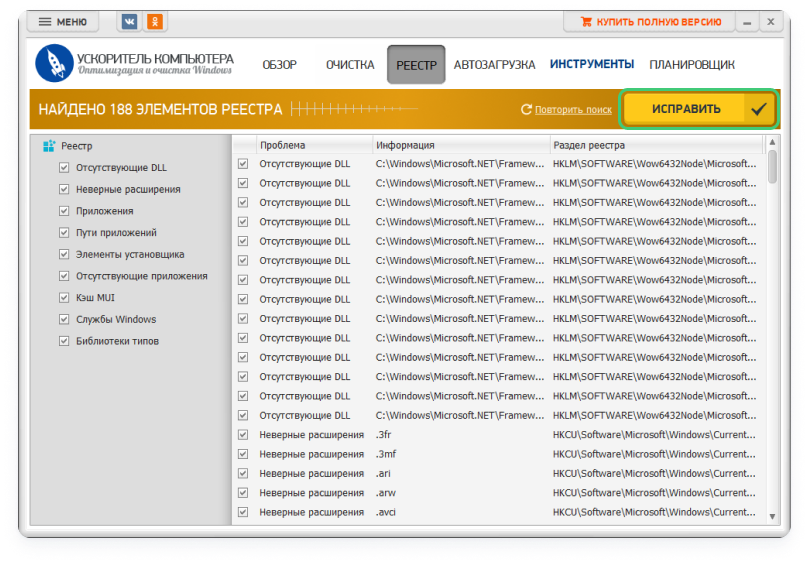Click the scrollbar up arrow
Viewport: 809px width, 564px height.
[772, 142]
